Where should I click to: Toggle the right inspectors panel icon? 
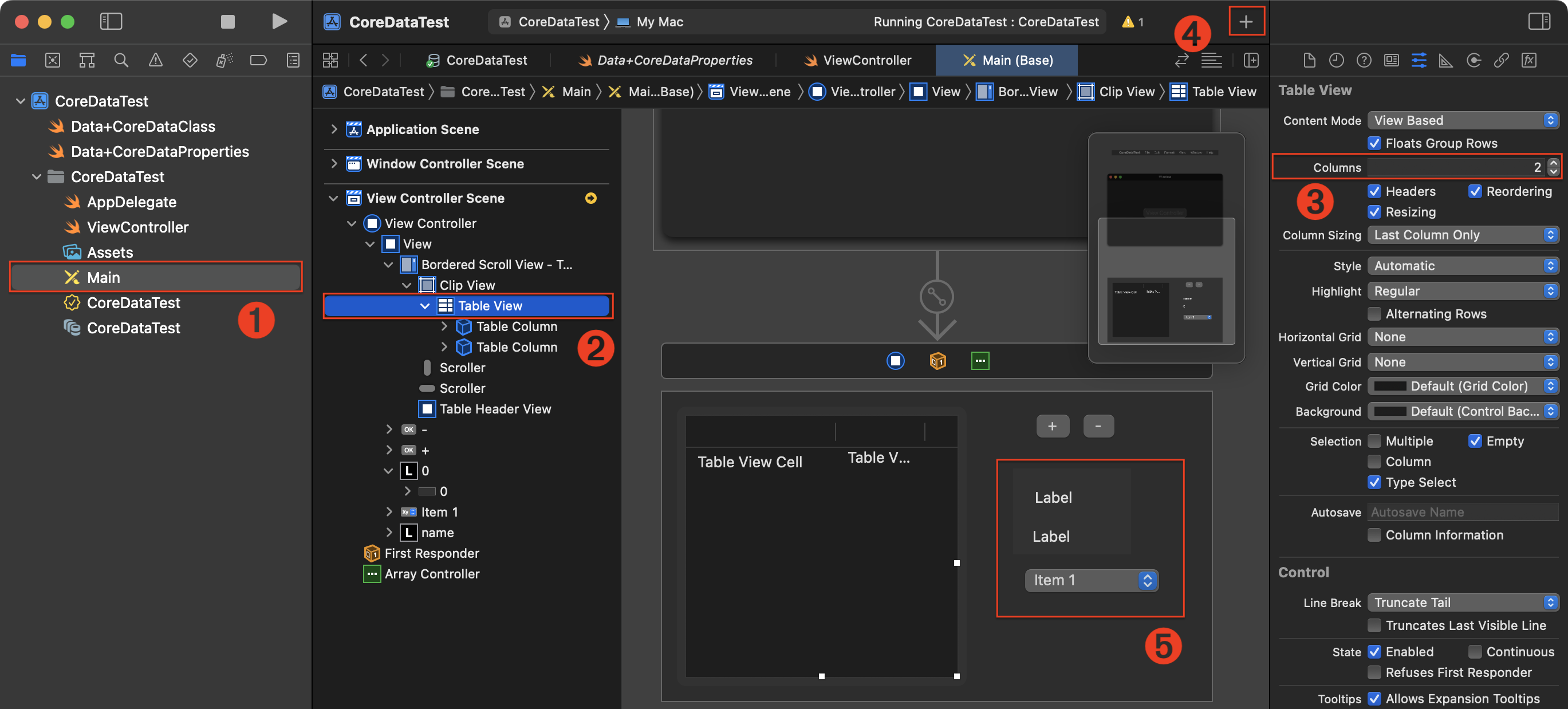1539,21
